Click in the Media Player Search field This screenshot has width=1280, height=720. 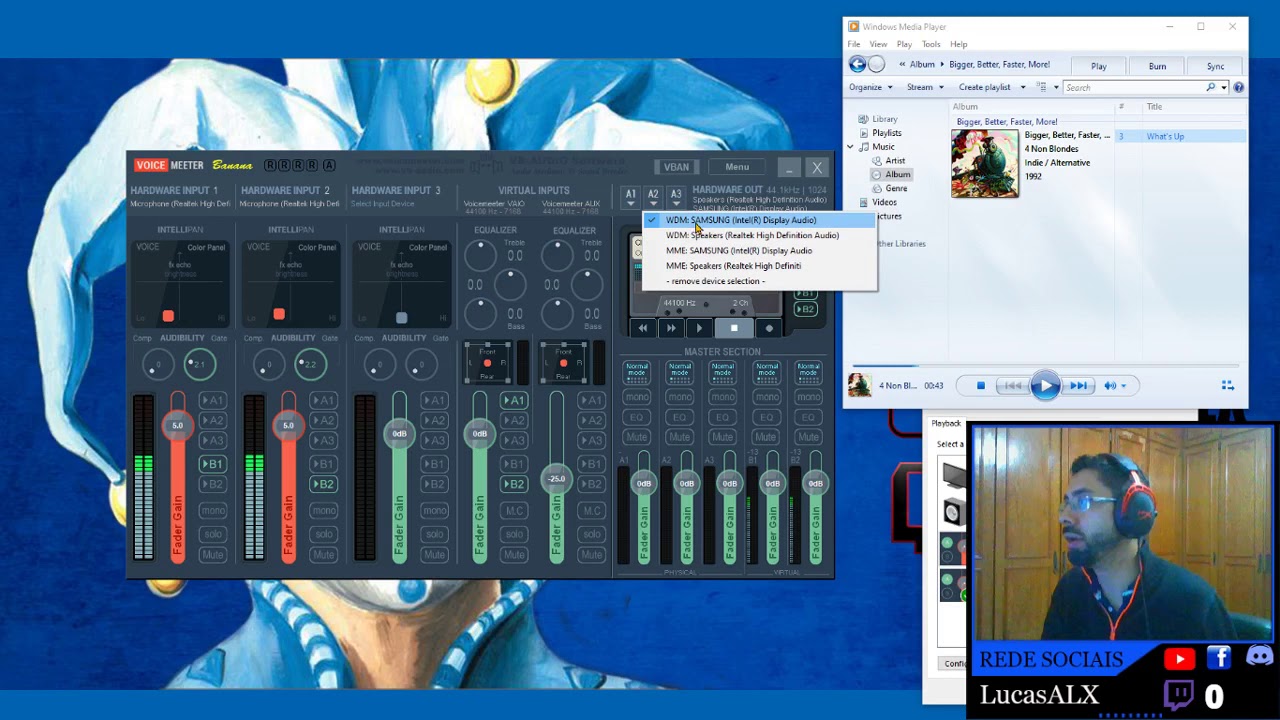(x=1133, y=87)
